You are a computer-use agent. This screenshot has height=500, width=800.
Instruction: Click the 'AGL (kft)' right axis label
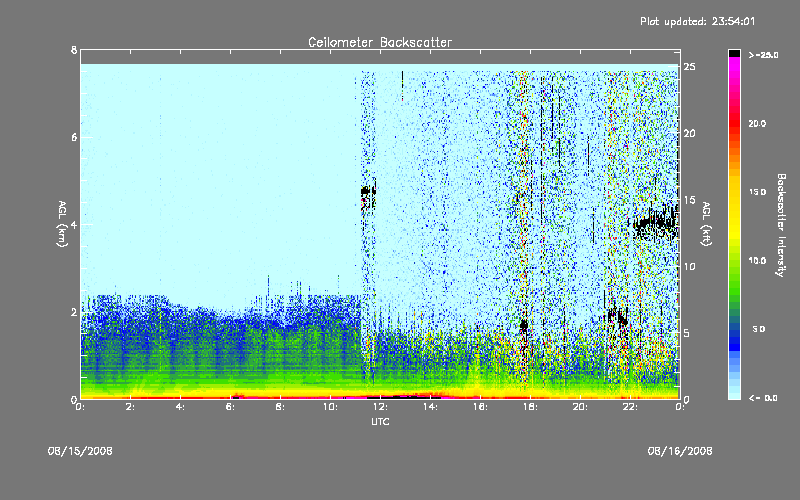[x=706, y=224]
